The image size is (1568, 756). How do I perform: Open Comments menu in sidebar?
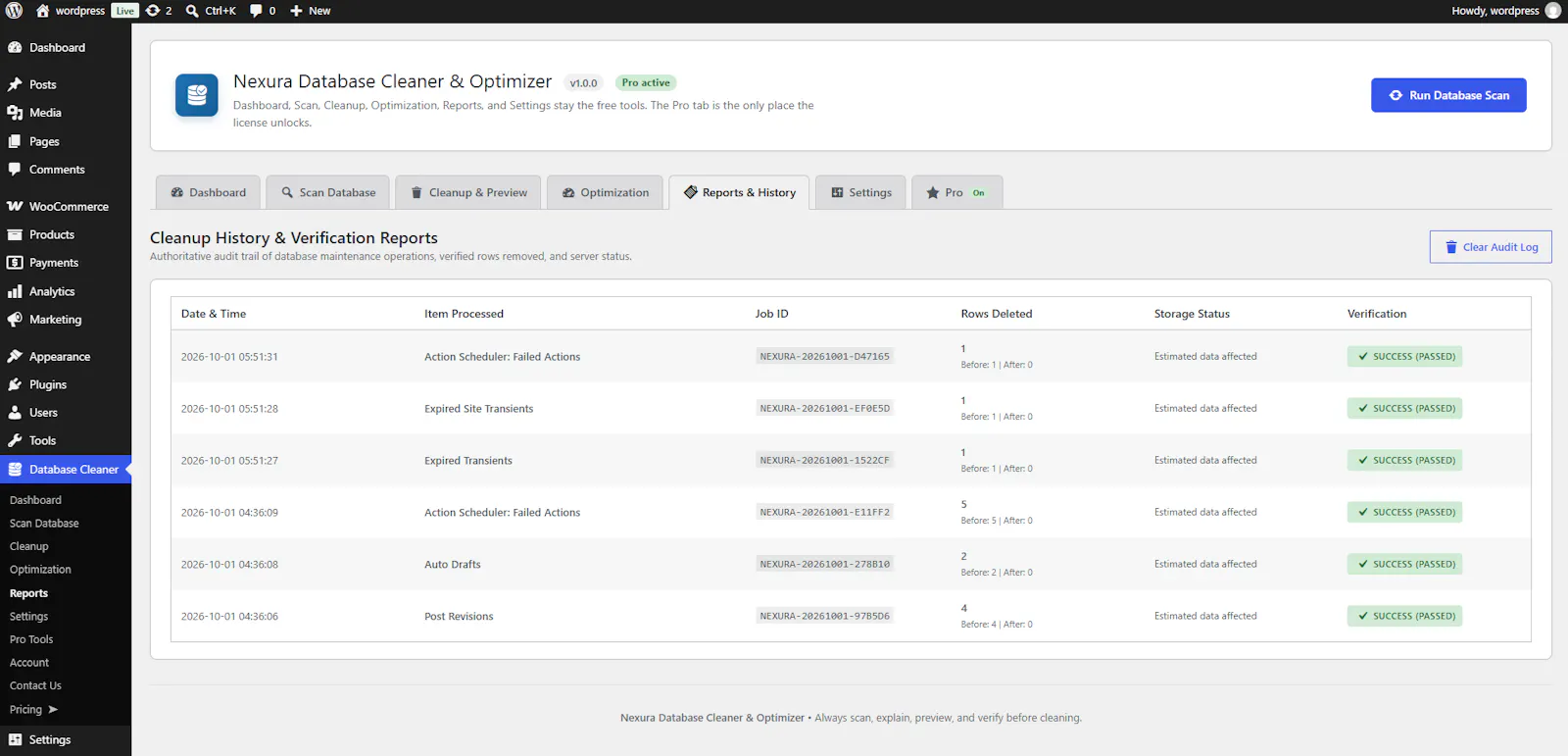pos(66,170)
